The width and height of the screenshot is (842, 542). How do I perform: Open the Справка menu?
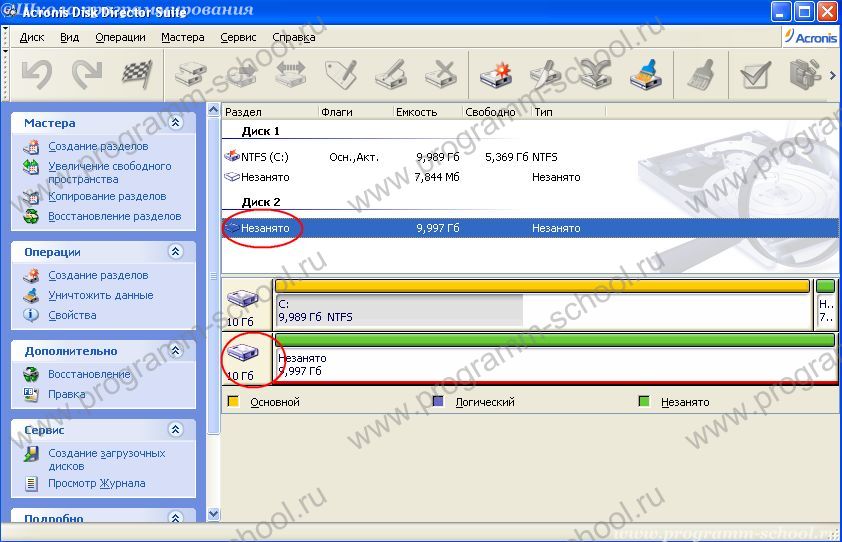[293, 37]
